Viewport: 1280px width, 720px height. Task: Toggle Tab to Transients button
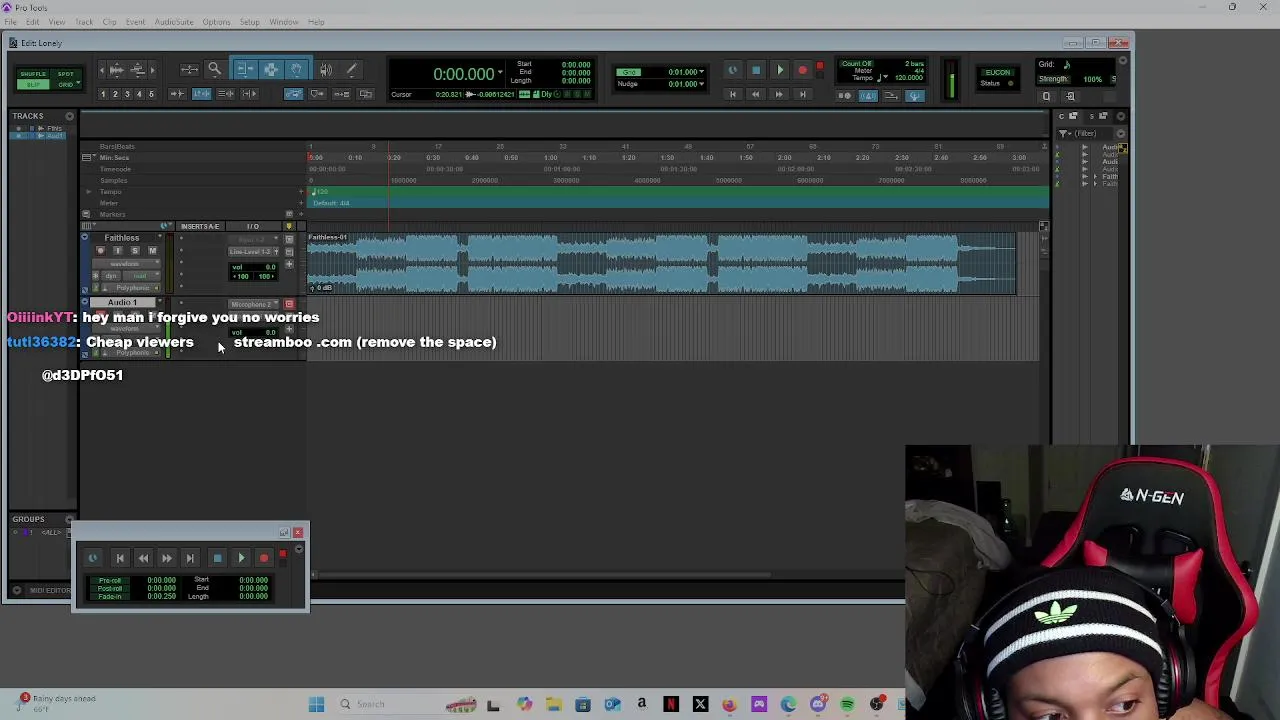pos(177,94)
